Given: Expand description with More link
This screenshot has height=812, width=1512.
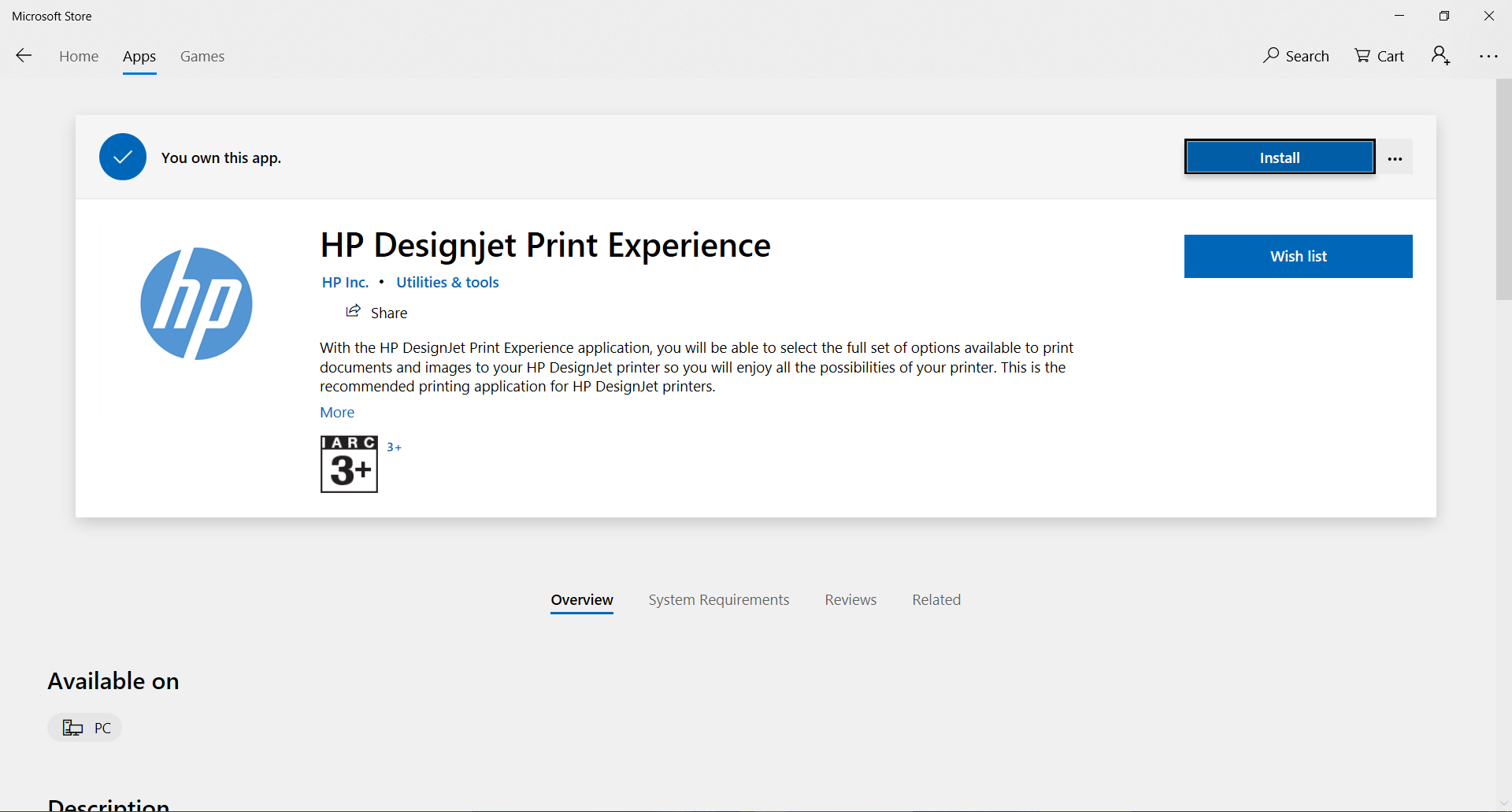Looking at the screenshot, I should click(337, 412).
